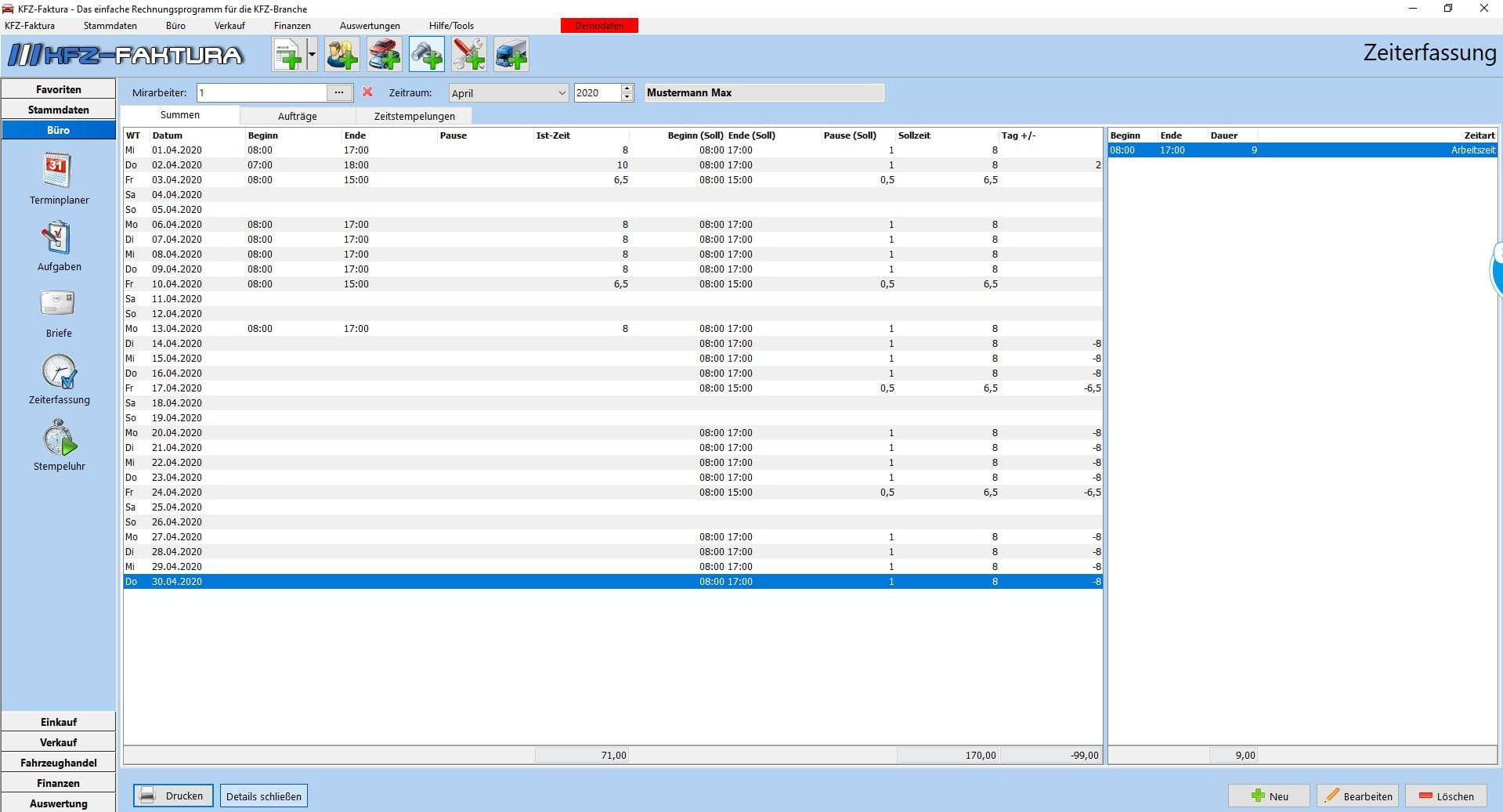Expand the Stammdaten sidebar section
The width and height of the screenshot is (1503, 812).
coord(59,110)
